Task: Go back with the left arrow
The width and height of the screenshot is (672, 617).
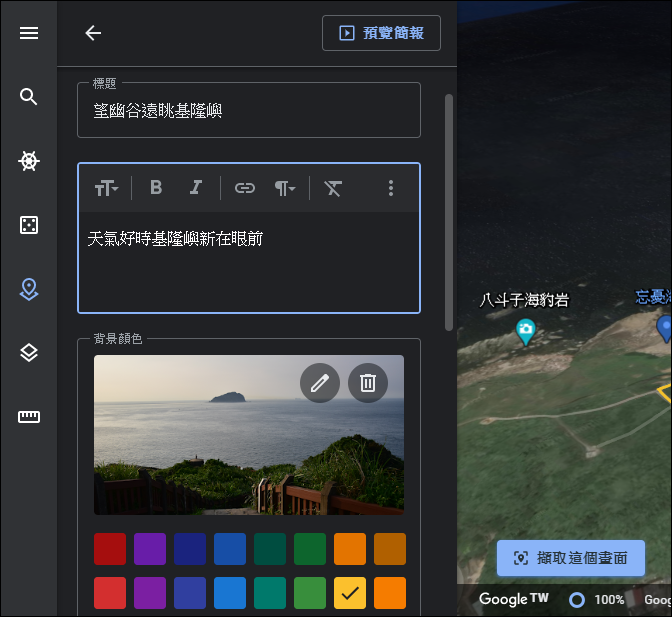Action: point(93,33)
